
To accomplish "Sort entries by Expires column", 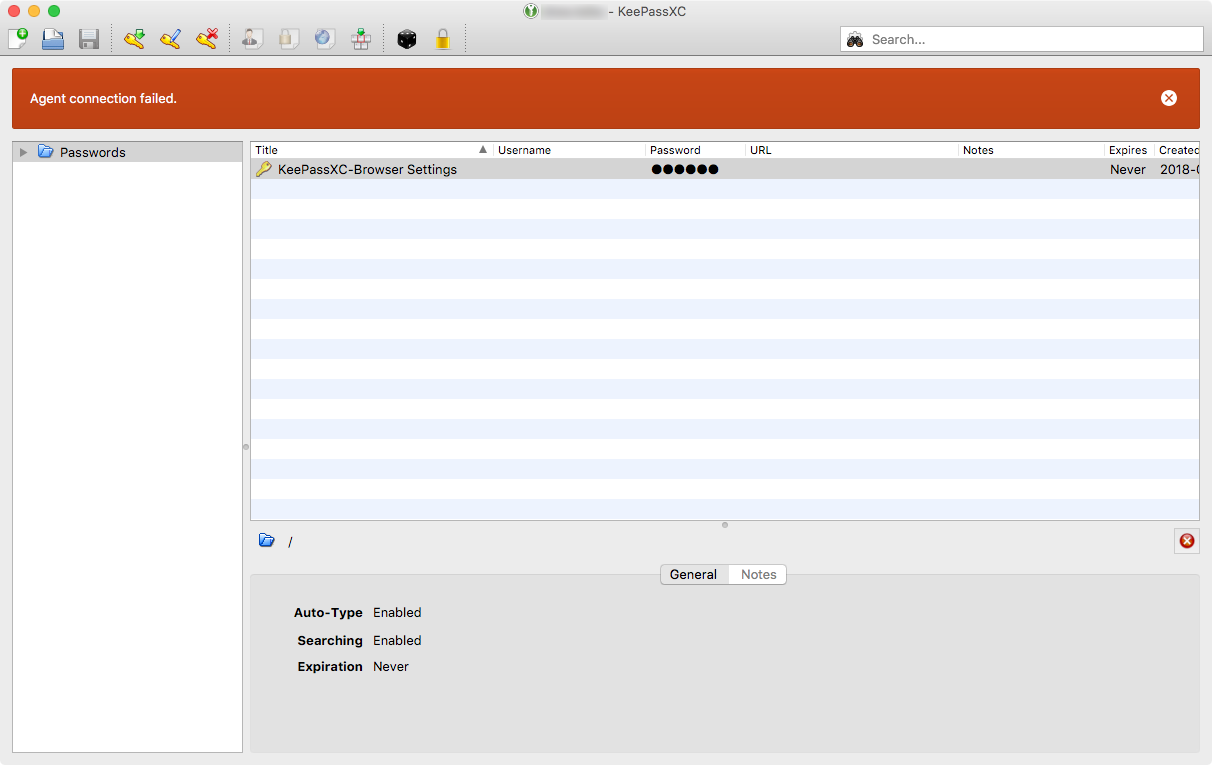I will 1129,150.
